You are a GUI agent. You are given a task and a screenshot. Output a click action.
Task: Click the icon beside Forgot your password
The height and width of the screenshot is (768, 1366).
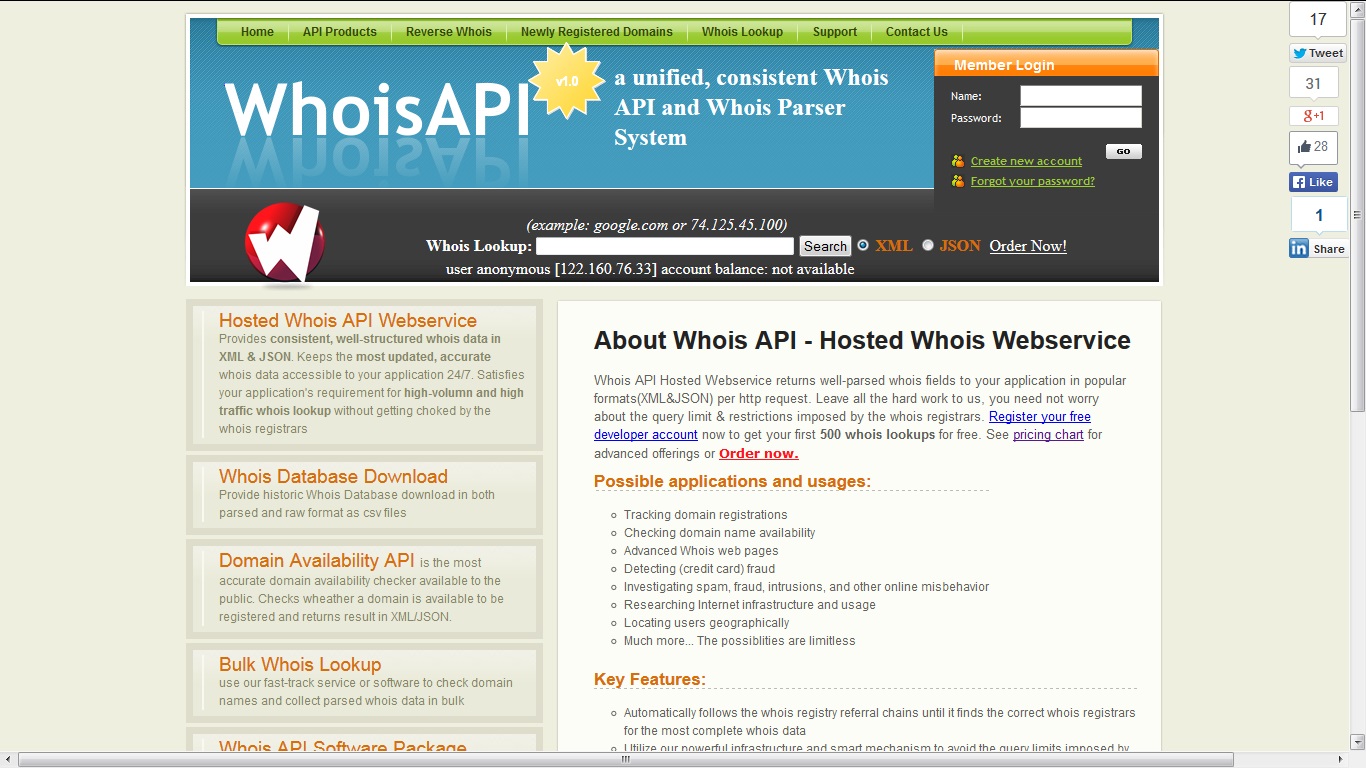tap(958, 181)
